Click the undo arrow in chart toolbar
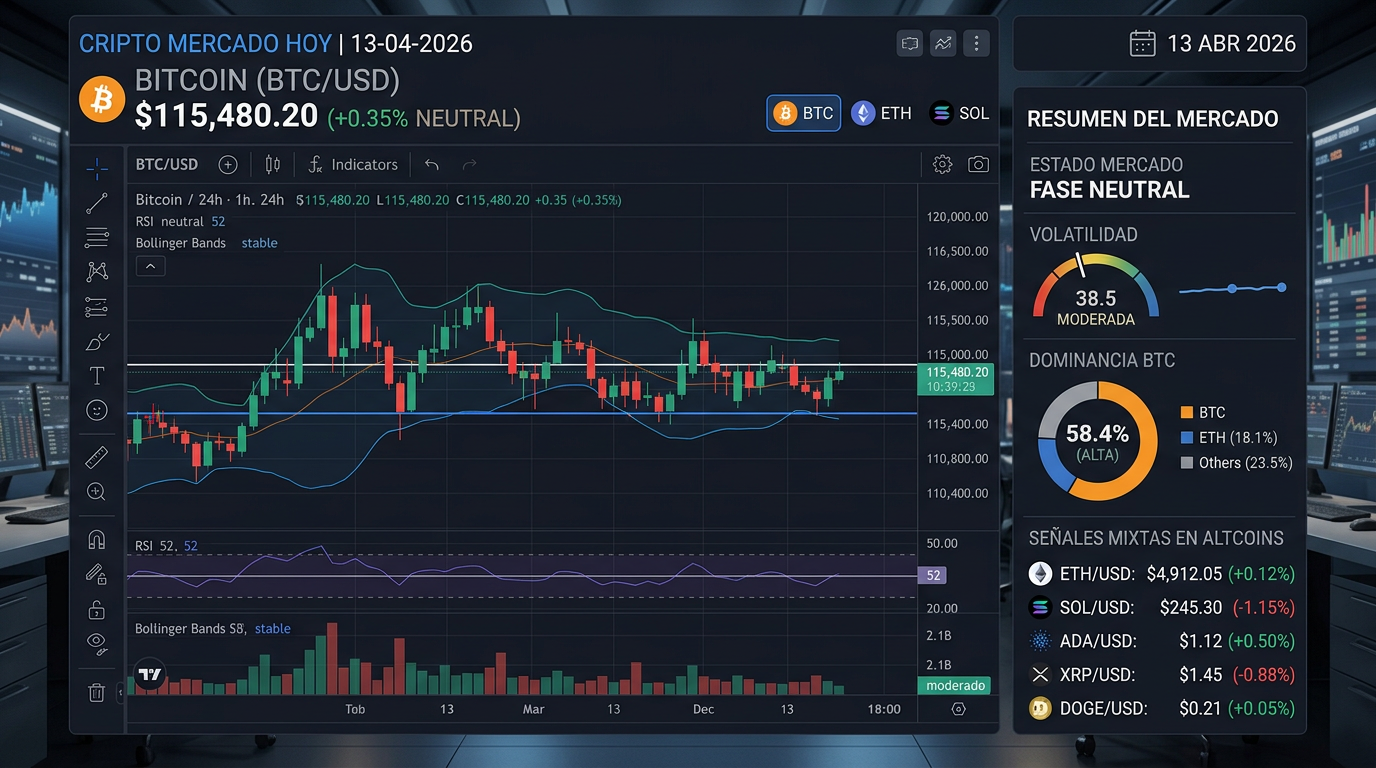Viewport: 1376px width, 768px height. (x=432, y=165)
